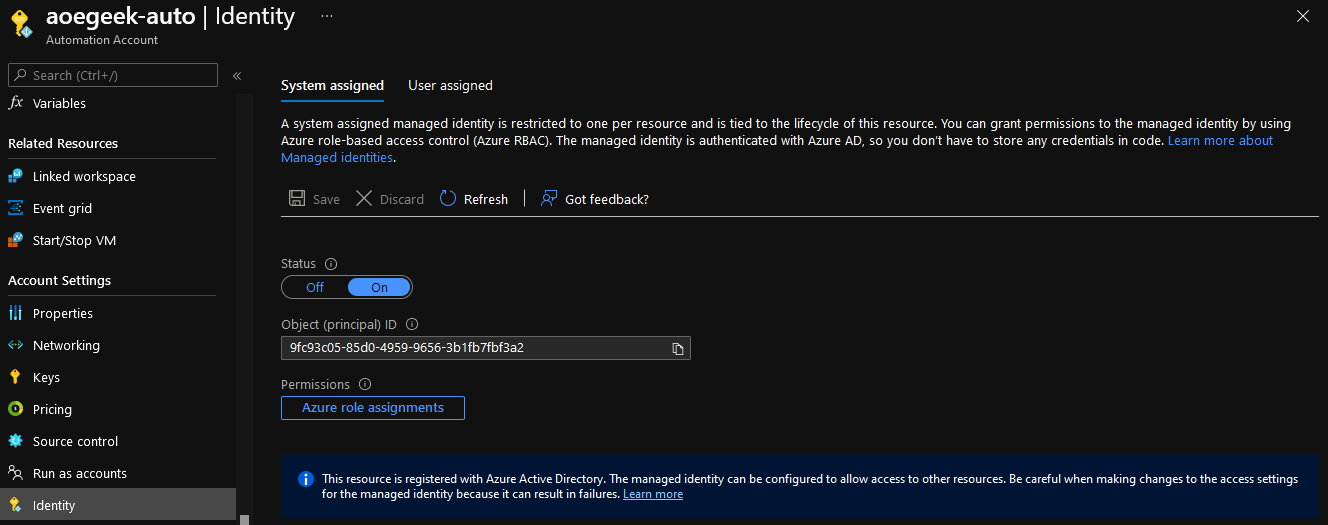Viewport: 1328px width, 525px height.
Task: Open Pricing settings
Action: [52, 409]
